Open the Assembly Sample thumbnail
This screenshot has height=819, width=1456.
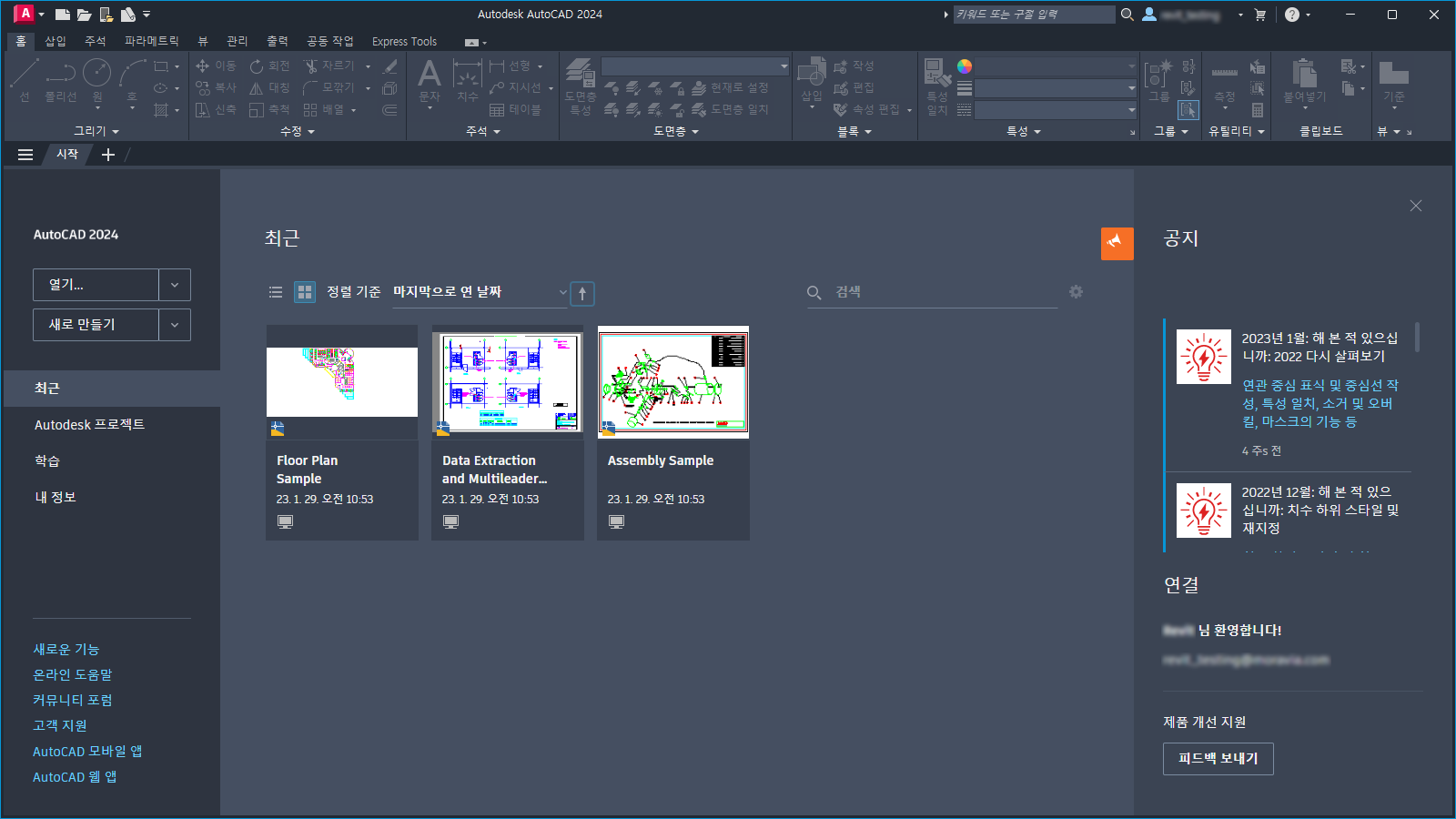[x=673, y=382]
